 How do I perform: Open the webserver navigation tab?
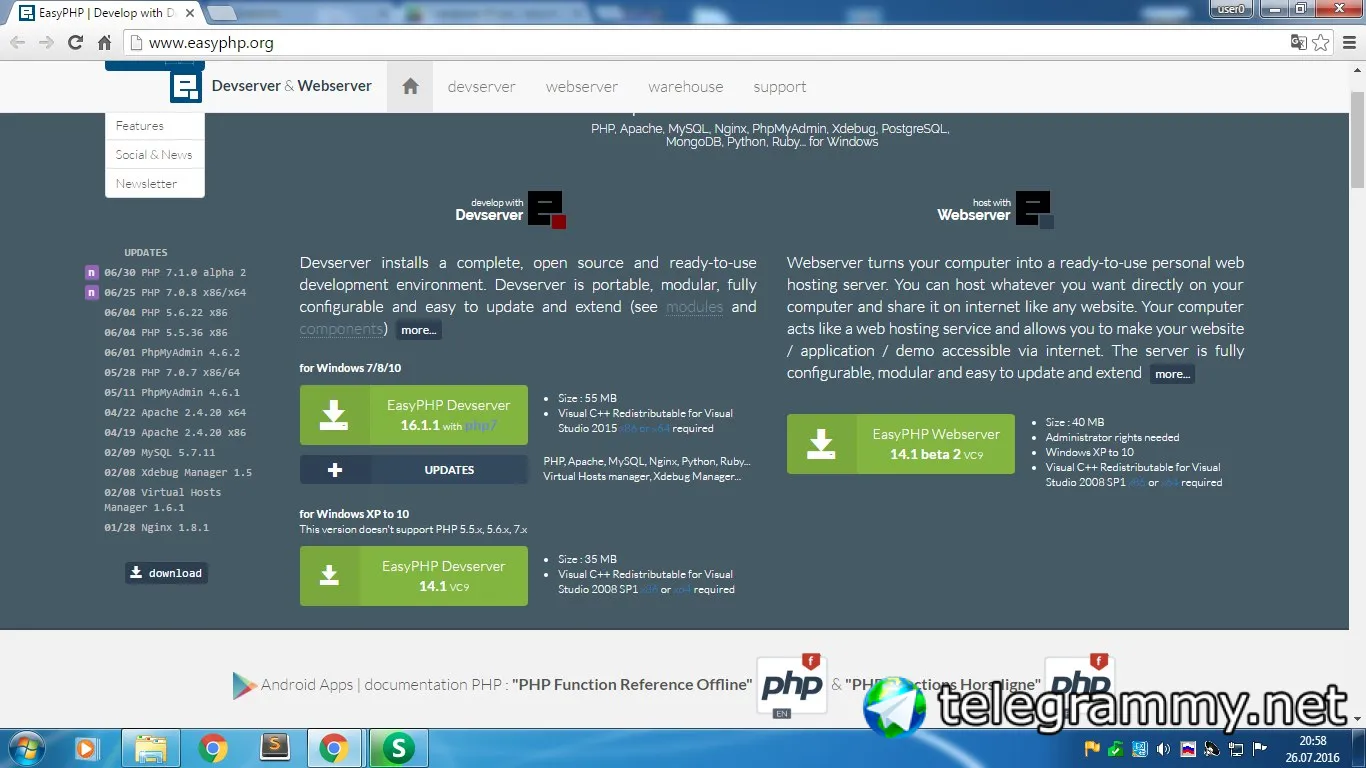coord(582,87)
